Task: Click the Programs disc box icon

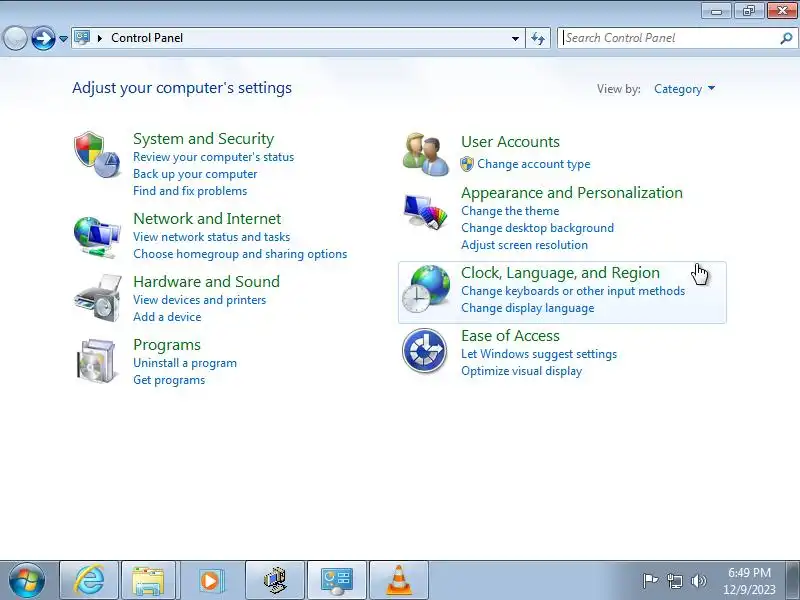Action: click(x=96, y=361)
